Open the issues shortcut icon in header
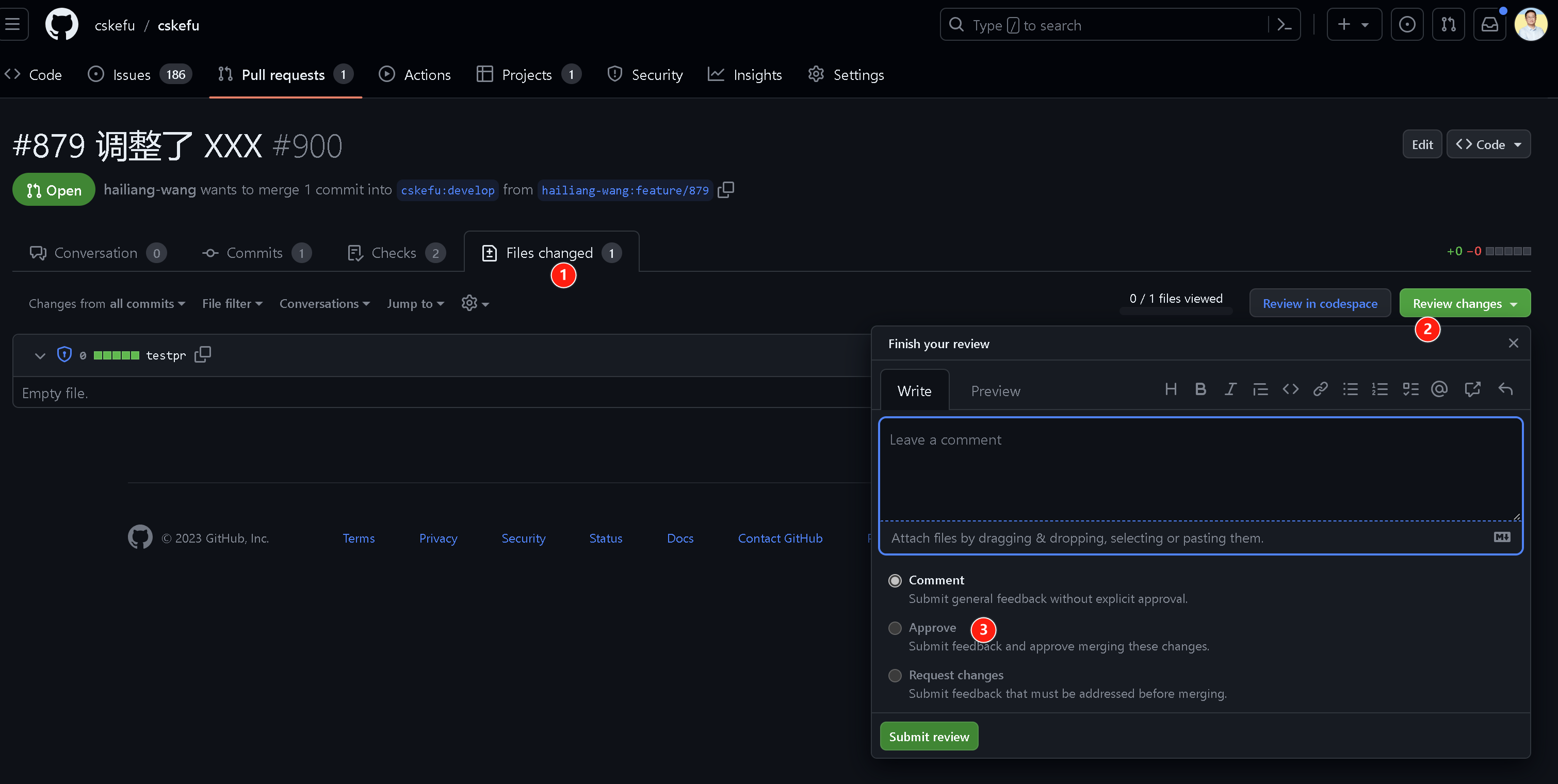Viewport: 1558px width, 784px height. [1407, 24]
